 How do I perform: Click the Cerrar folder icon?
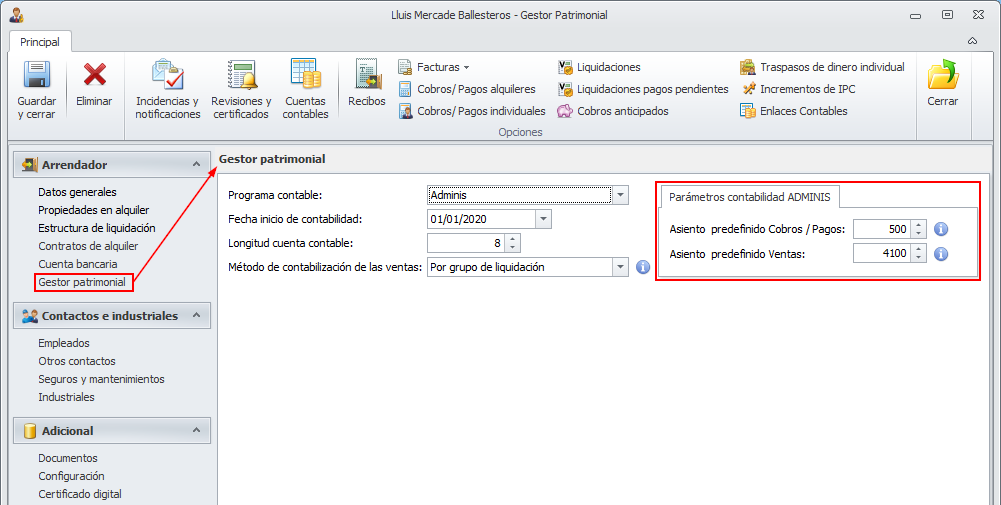pos(943,75)
